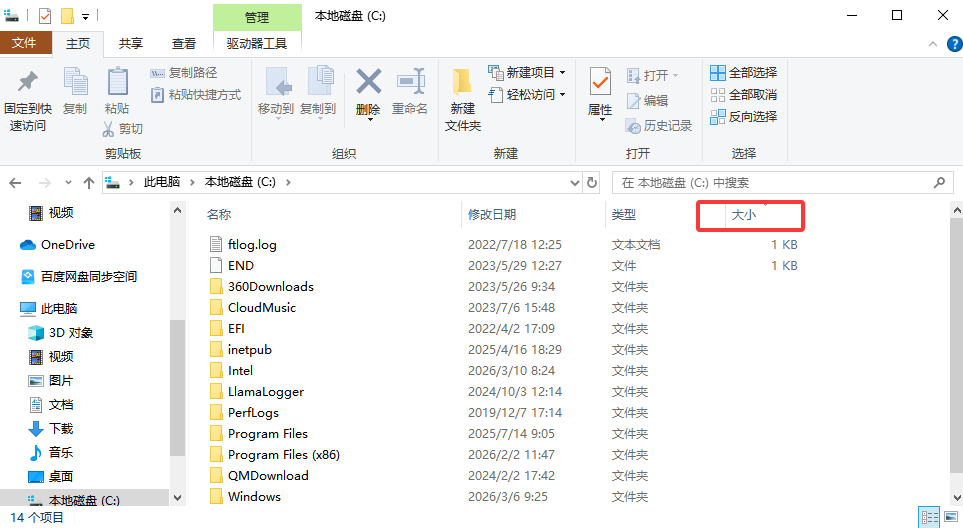The height and width of the screenshot is (528, 963).
Task: Switch to the 主页 (Home) tab
Action: click(x=78, y=44)
